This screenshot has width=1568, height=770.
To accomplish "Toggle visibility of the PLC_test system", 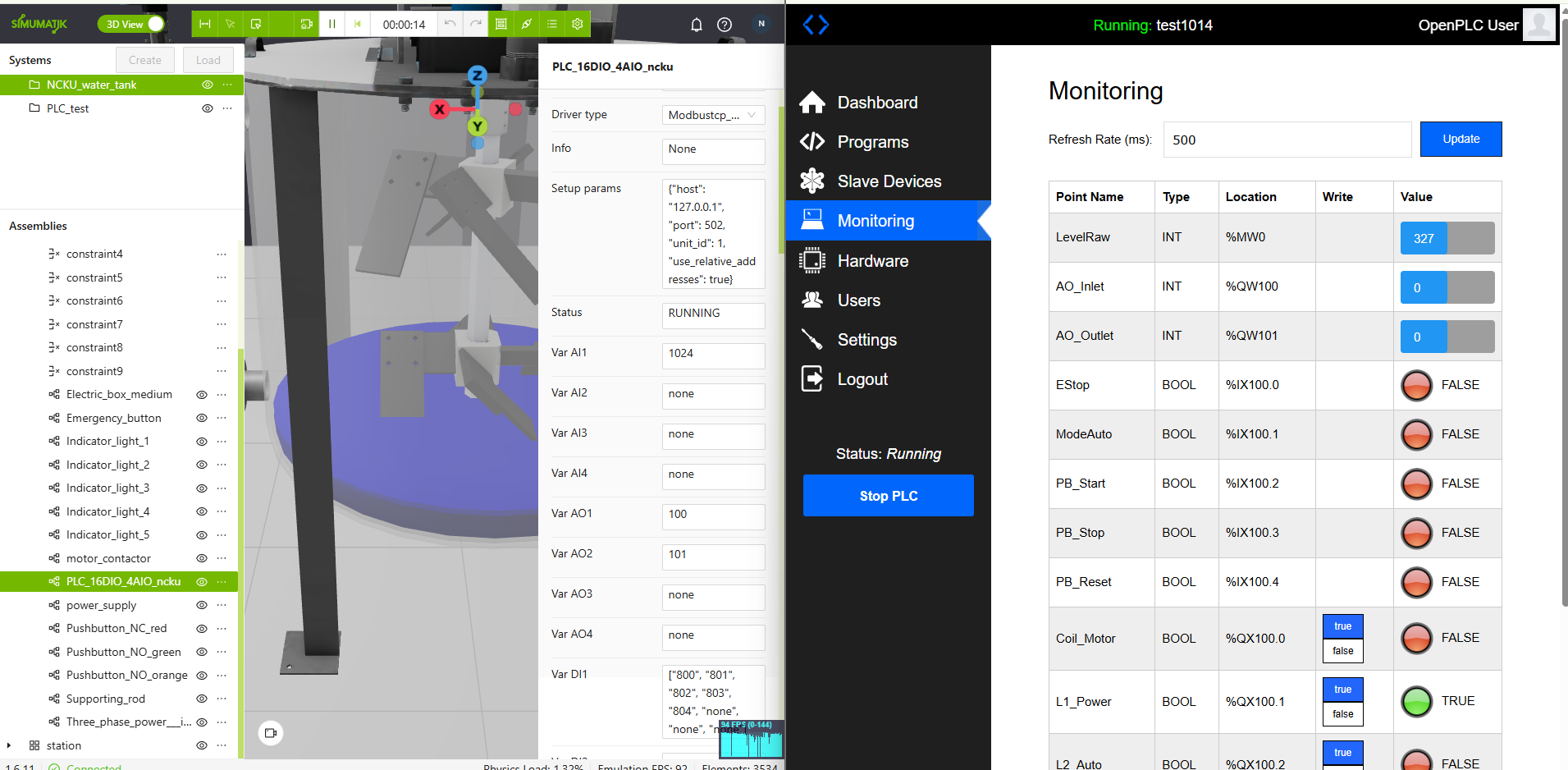I will click(208, 108).
